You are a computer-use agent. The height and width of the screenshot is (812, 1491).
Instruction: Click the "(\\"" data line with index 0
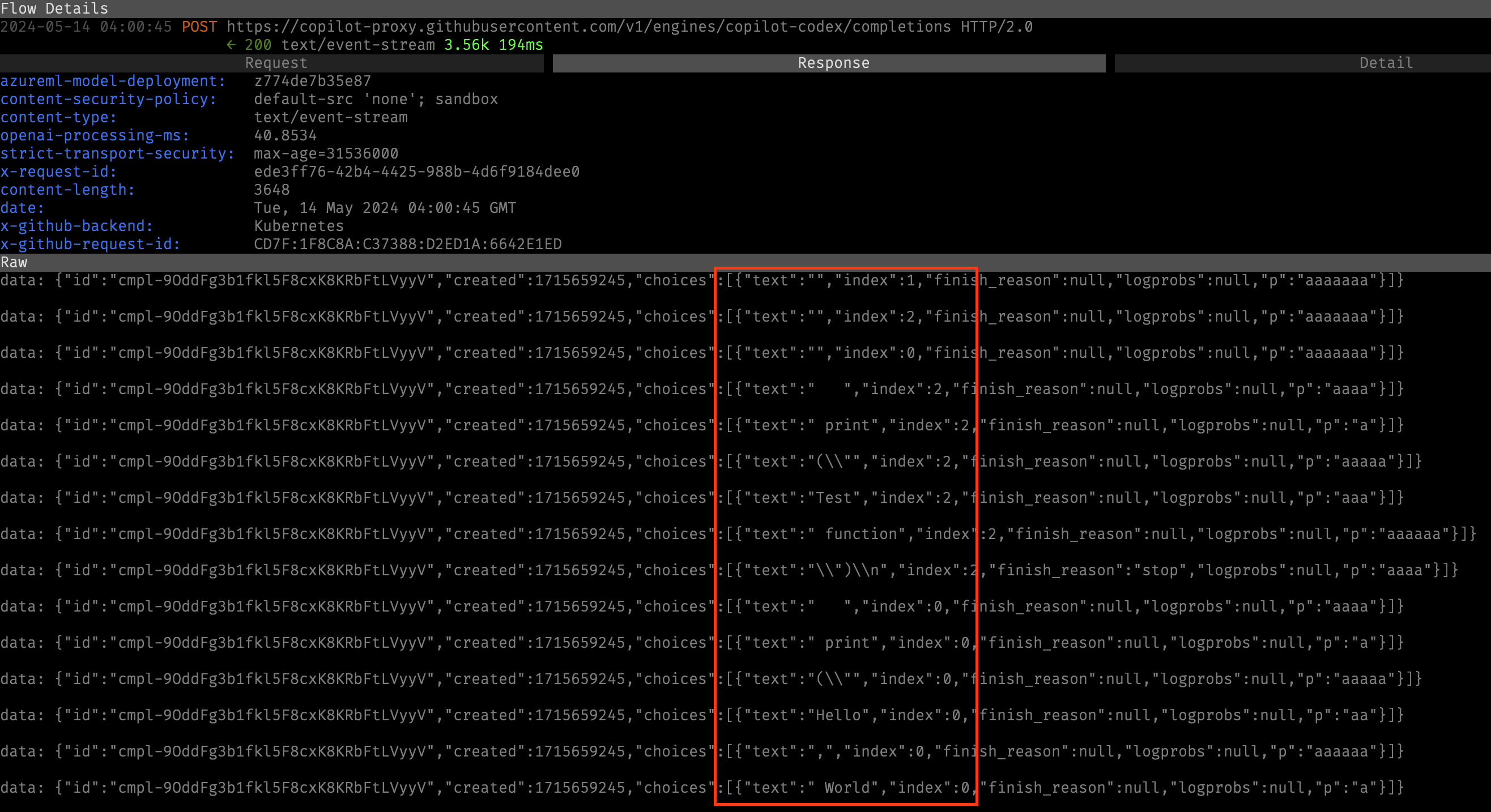point(712,679)
